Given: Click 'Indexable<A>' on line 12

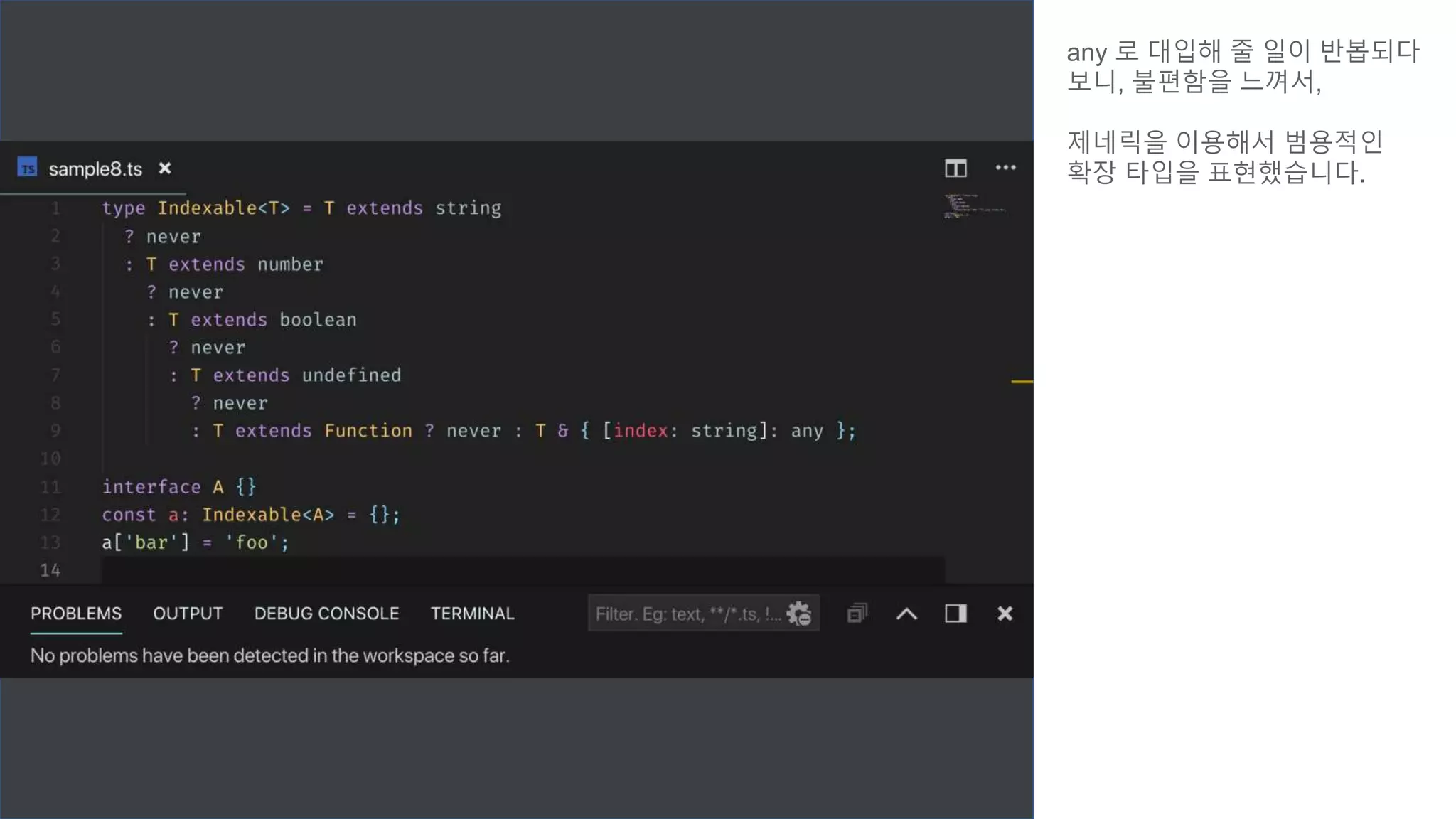Looking at the screenshot, I should (x=268, y=515).
